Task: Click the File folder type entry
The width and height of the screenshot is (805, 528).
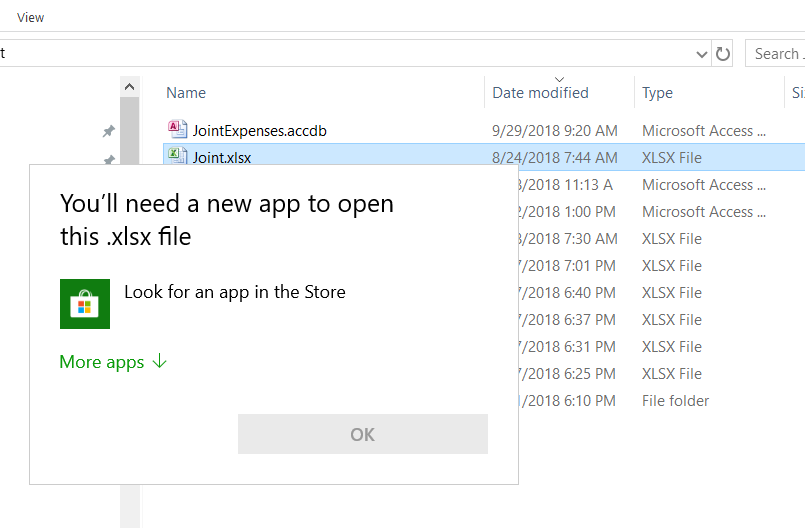Action: [675, 401]
